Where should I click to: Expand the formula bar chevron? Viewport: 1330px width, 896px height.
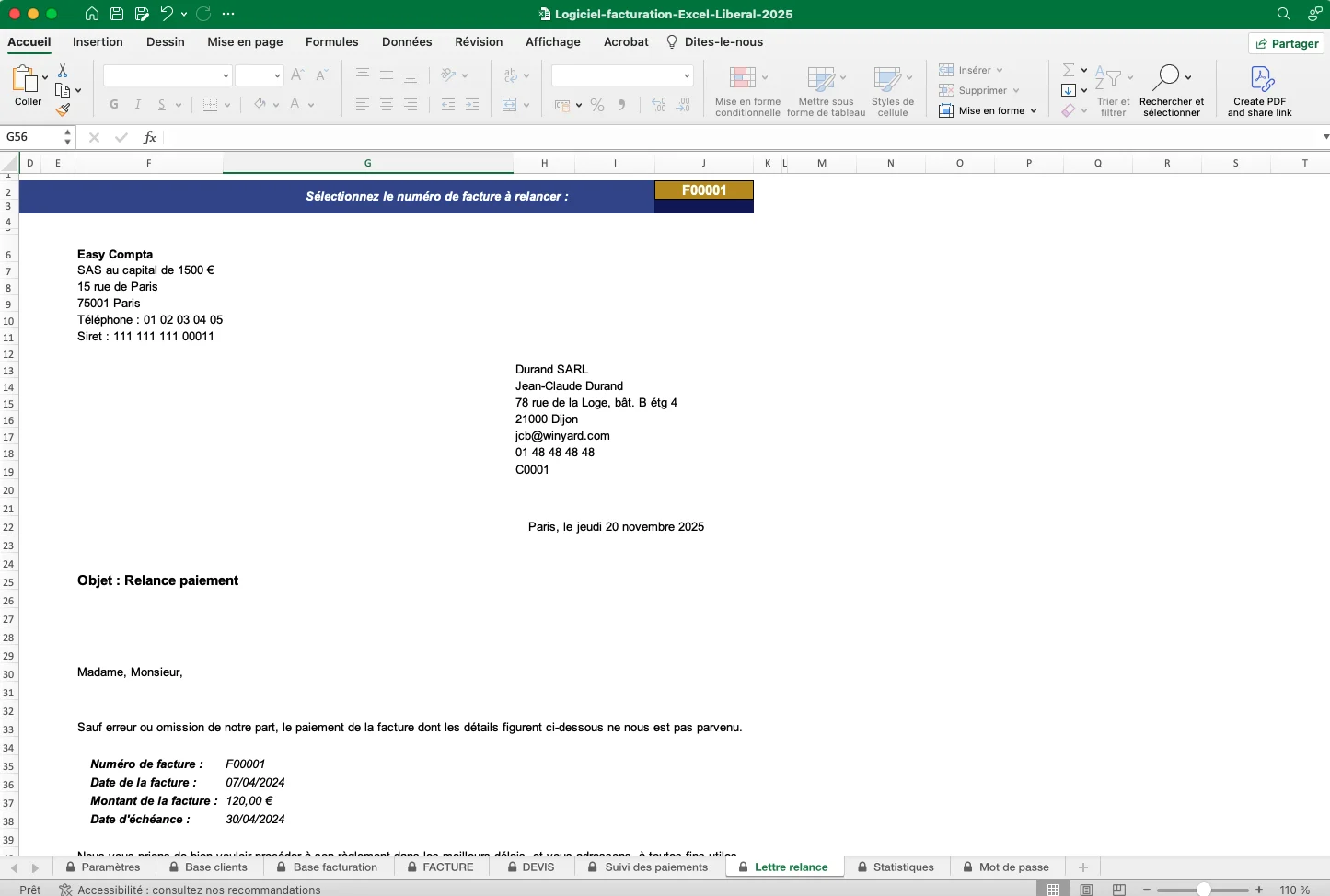coord(1325,137)
